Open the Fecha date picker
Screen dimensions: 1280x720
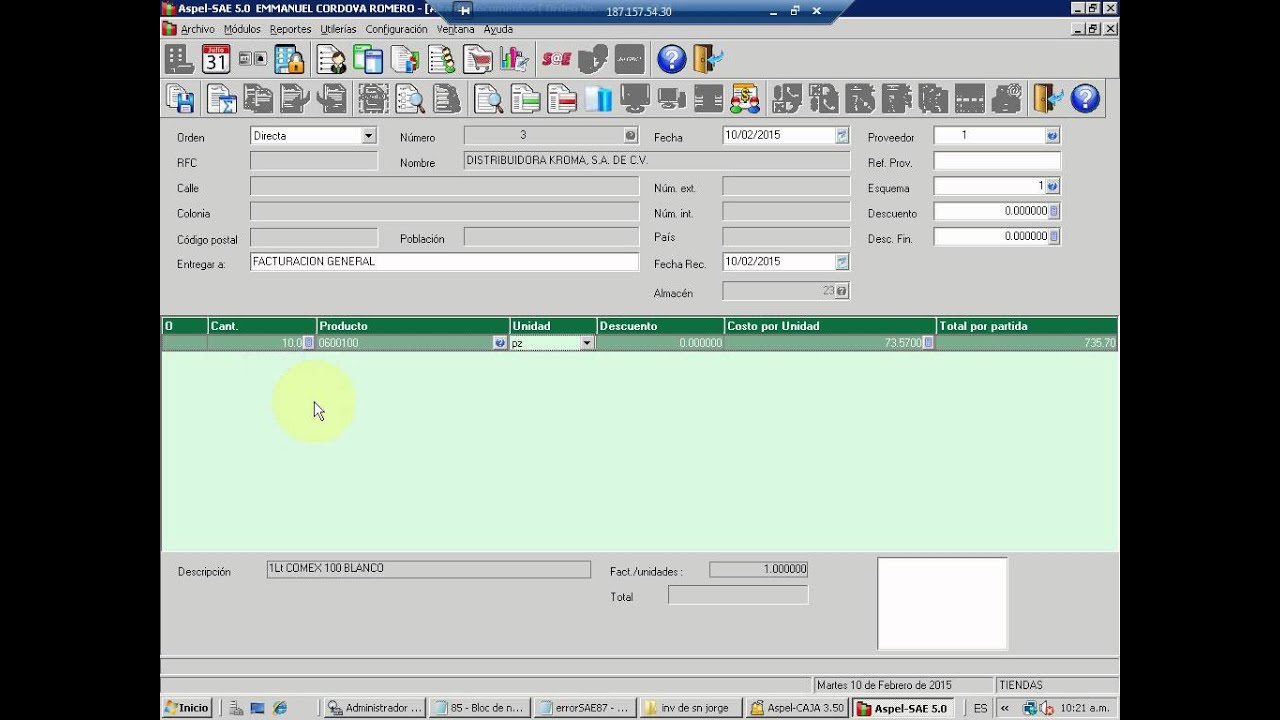[x=842, y=135]
